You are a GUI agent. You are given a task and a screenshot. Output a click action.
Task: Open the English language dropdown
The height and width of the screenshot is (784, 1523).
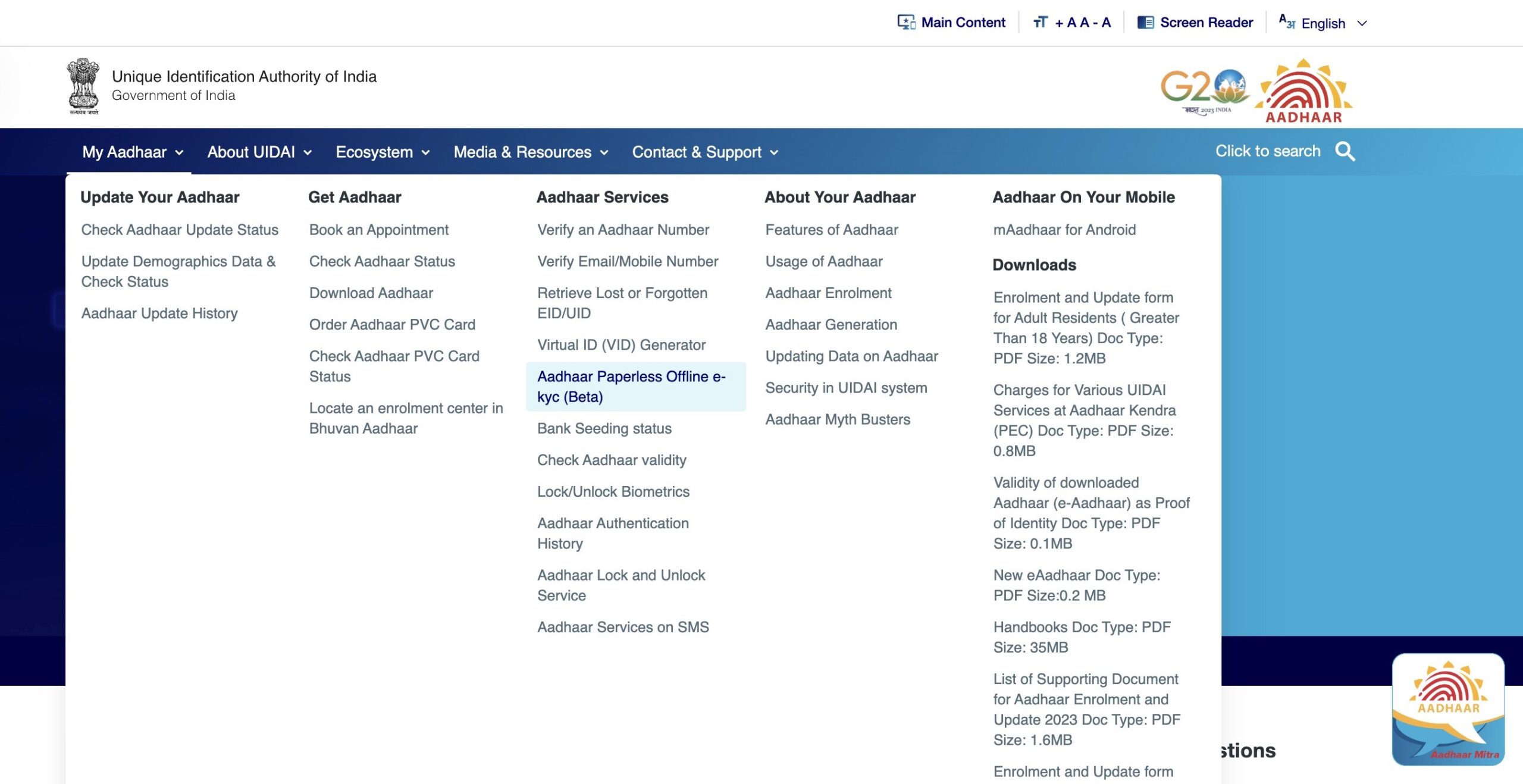click(1333, 23)
